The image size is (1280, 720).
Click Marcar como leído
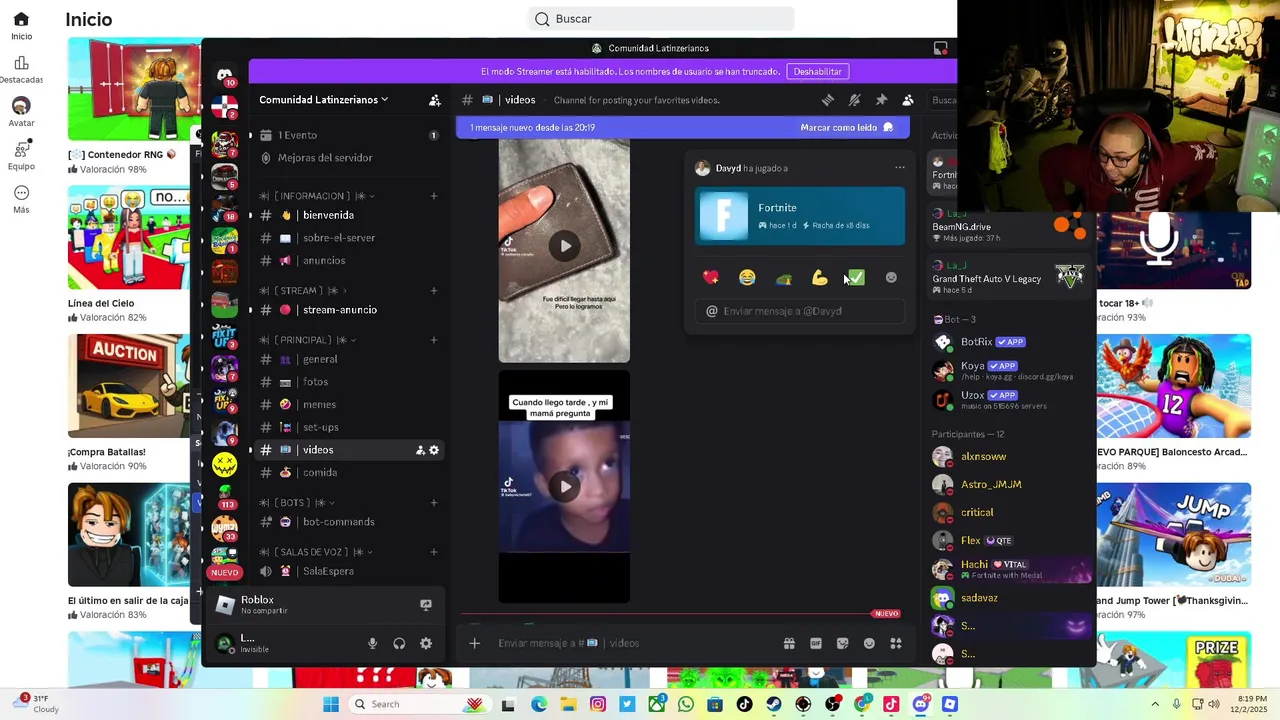(846, 127)
